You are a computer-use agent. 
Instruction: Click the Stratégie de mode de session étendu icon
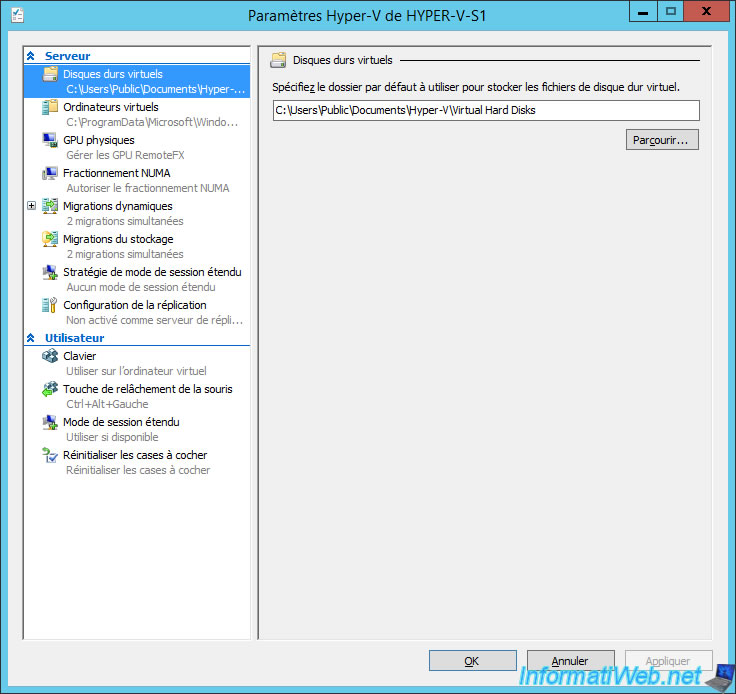[50, 272]
